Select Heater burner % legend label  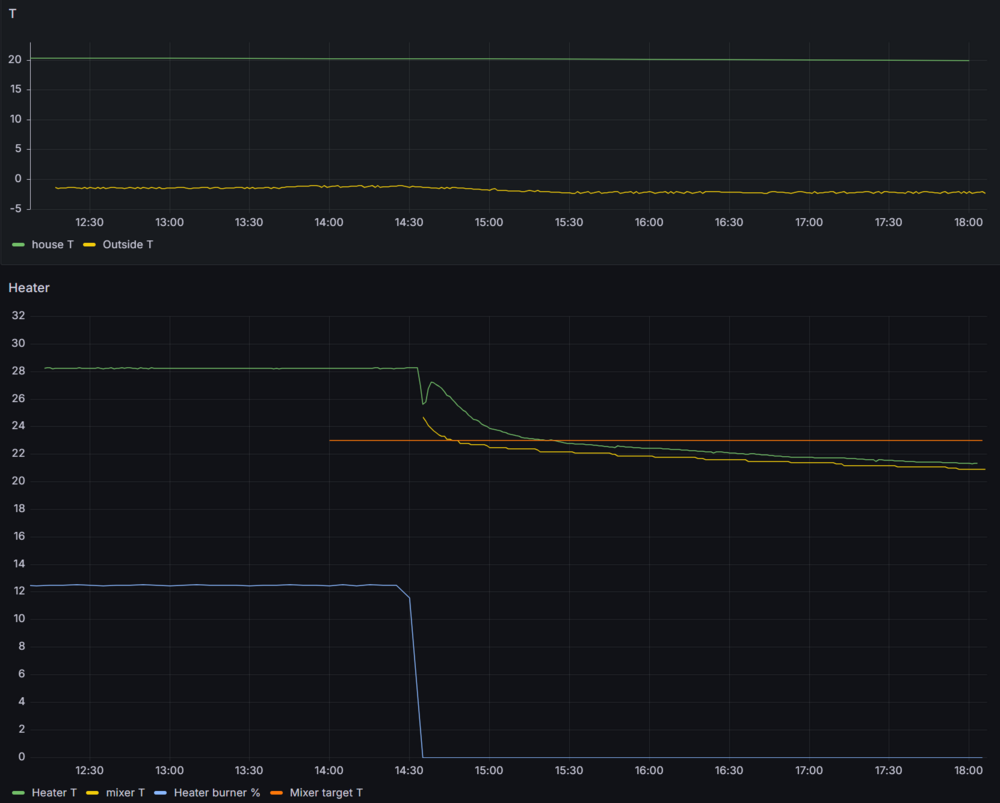(x=217, y=793)
